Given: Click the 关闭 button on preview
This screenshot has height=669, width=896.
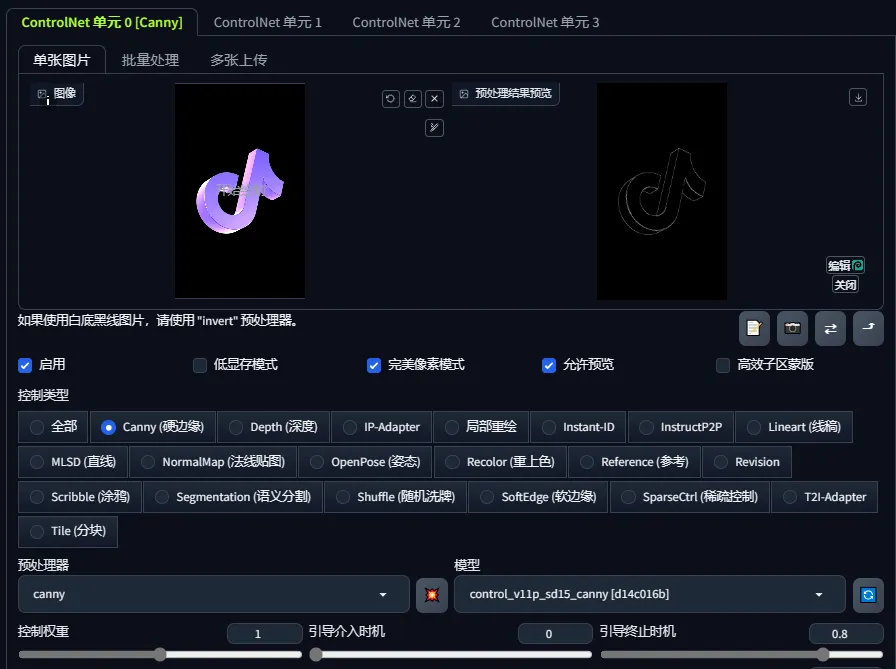Looking at the screenshot, I should click(845, 285).
